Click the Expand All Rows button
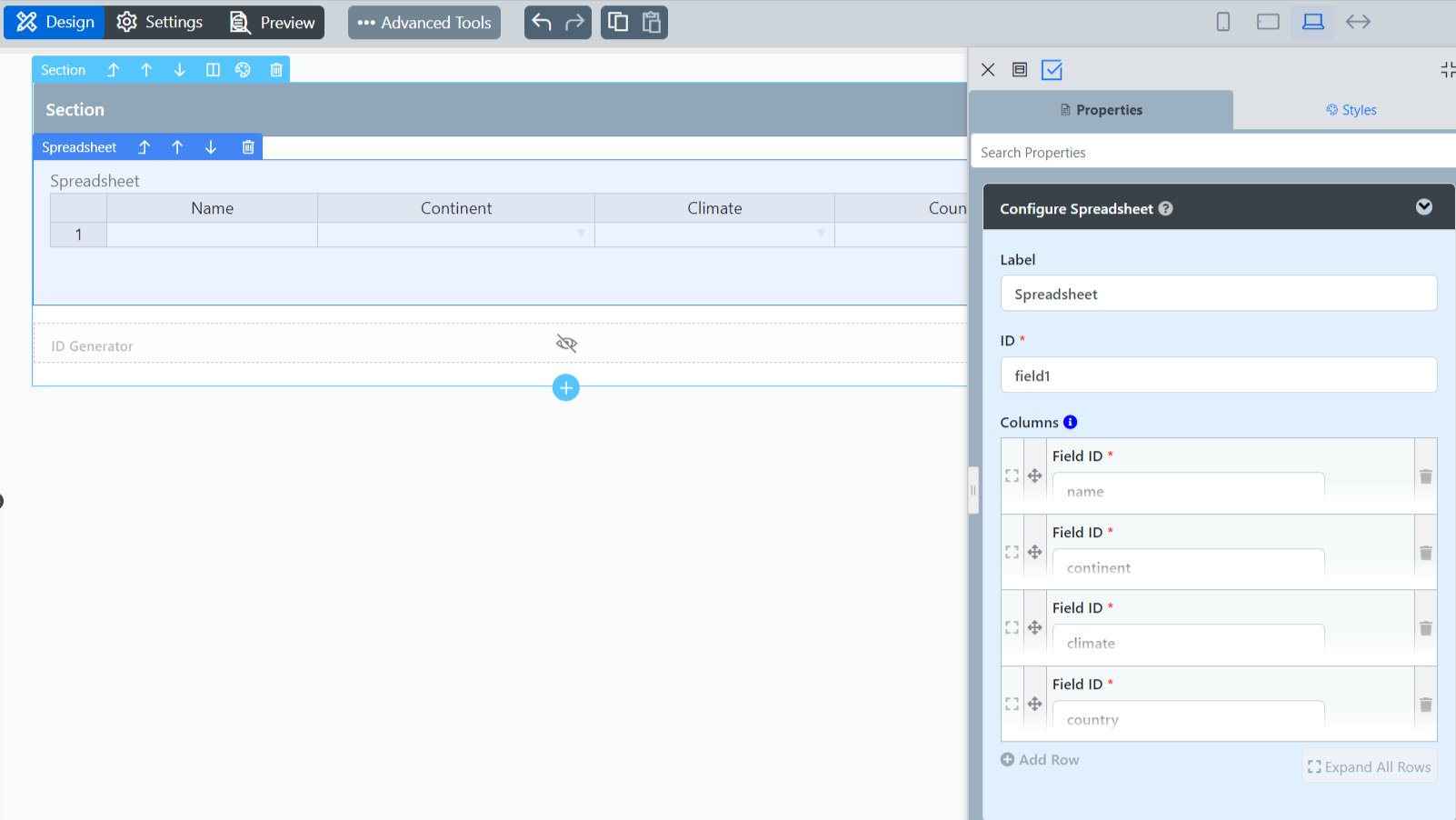1456x820 pixels. click(1369, 767)
